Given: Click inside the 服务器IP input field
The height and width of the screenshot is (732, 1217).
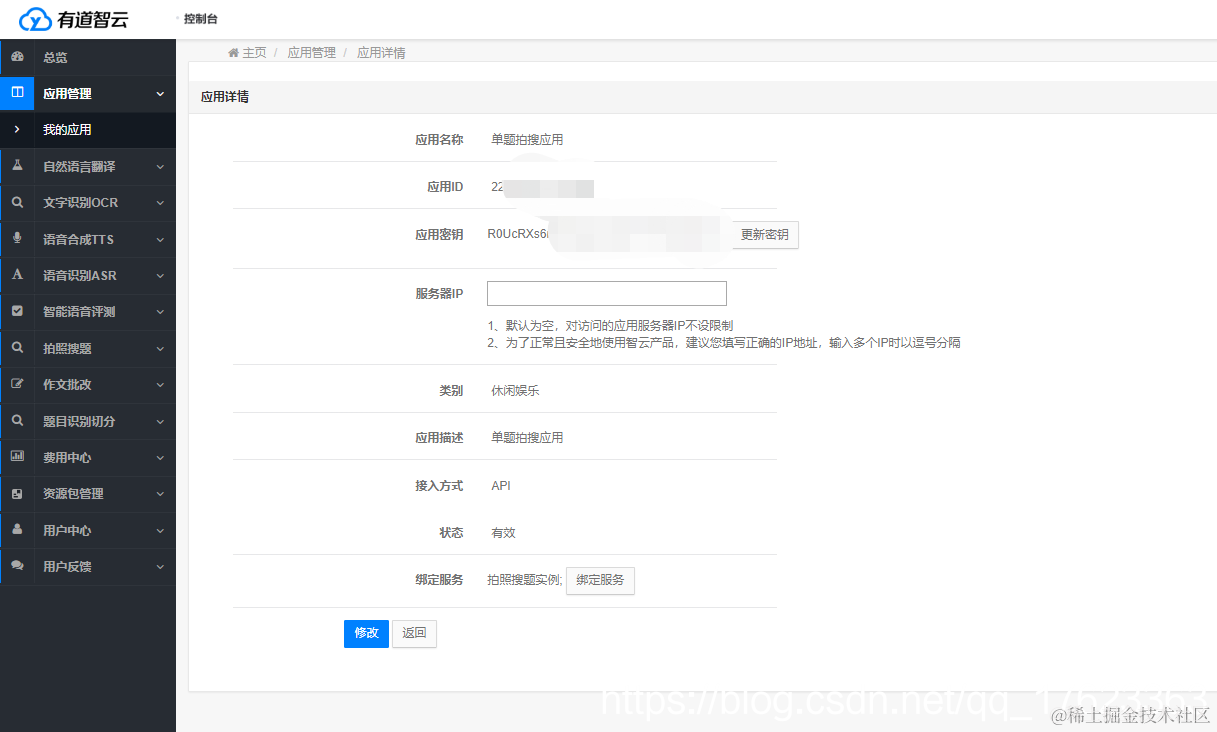Looking at the screenshot, I should pos(606,293).
